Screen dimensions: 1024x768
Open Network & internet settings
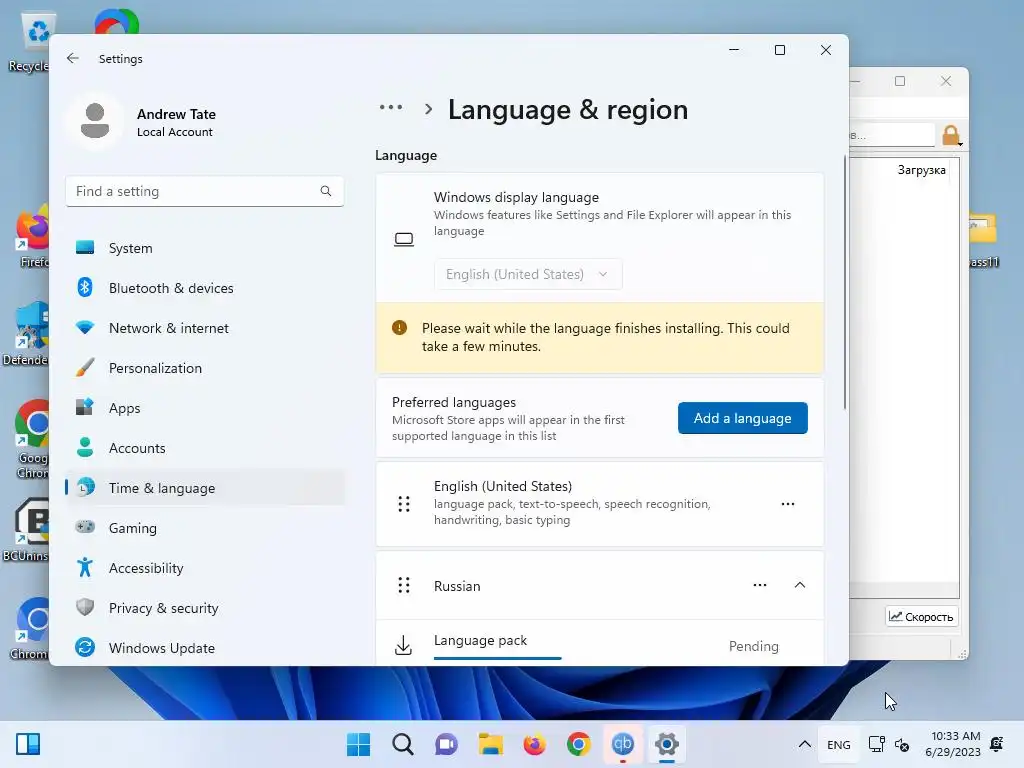pyautogui.click(x=204, y=328)
